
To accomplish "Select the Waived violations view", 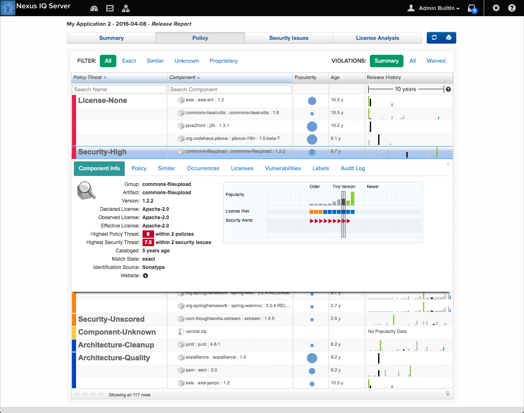I will click(x=436, y=61).
